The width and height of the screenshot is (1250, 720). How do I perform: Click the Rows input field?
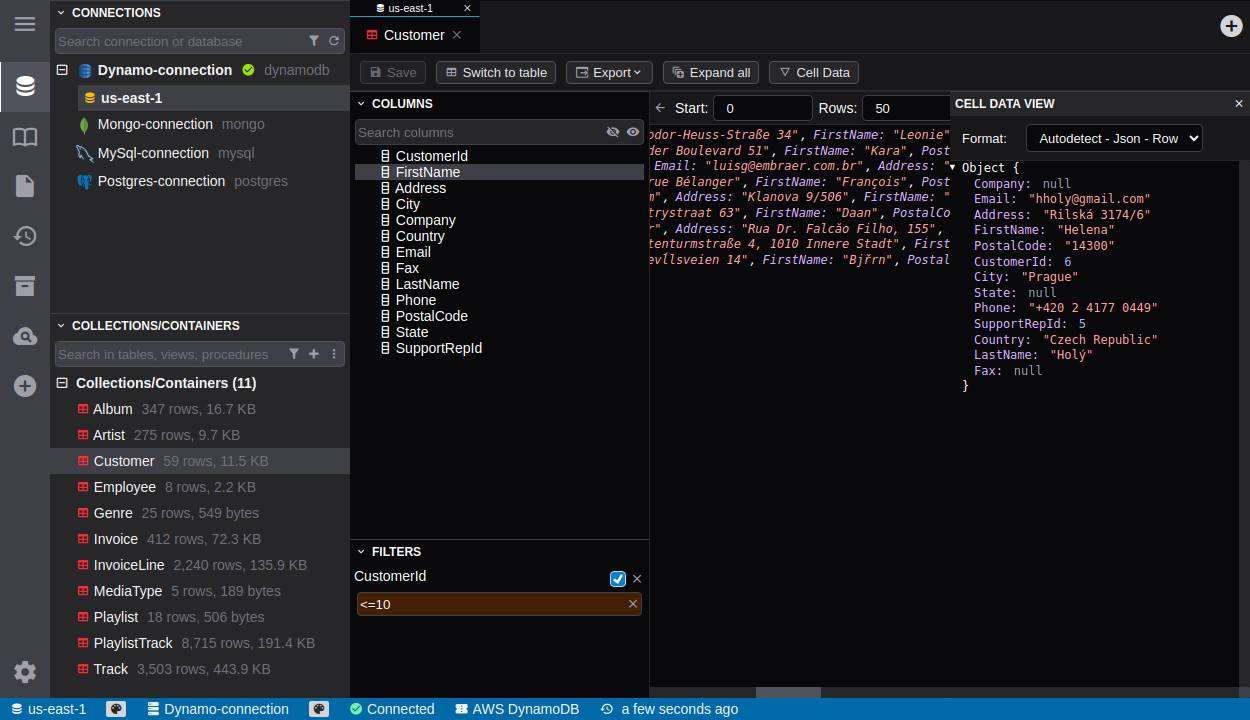(905, 108)
